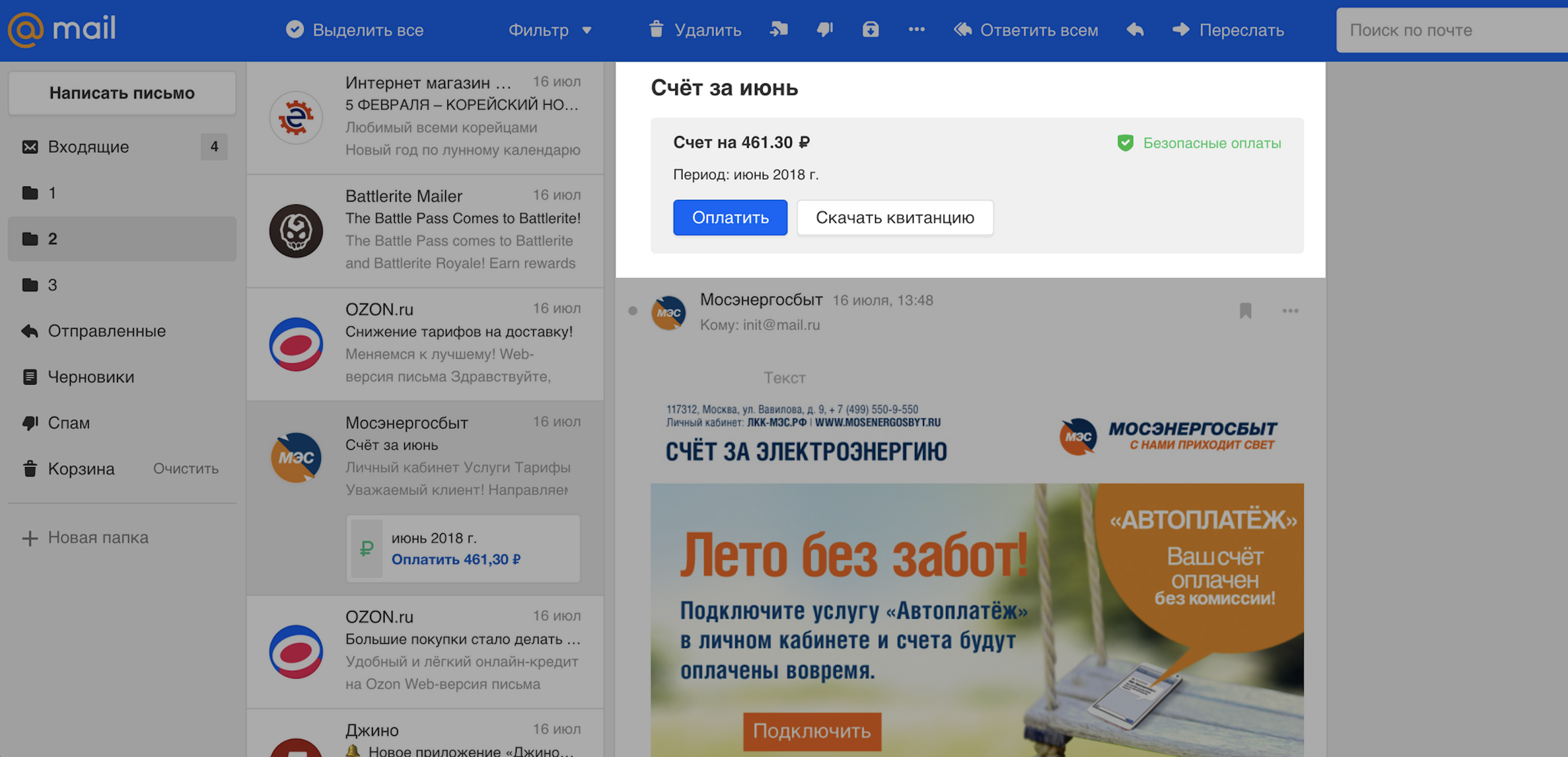1568x757 pixels.
Task: Click the Входящие envelope icon
Action: [30, 147]
